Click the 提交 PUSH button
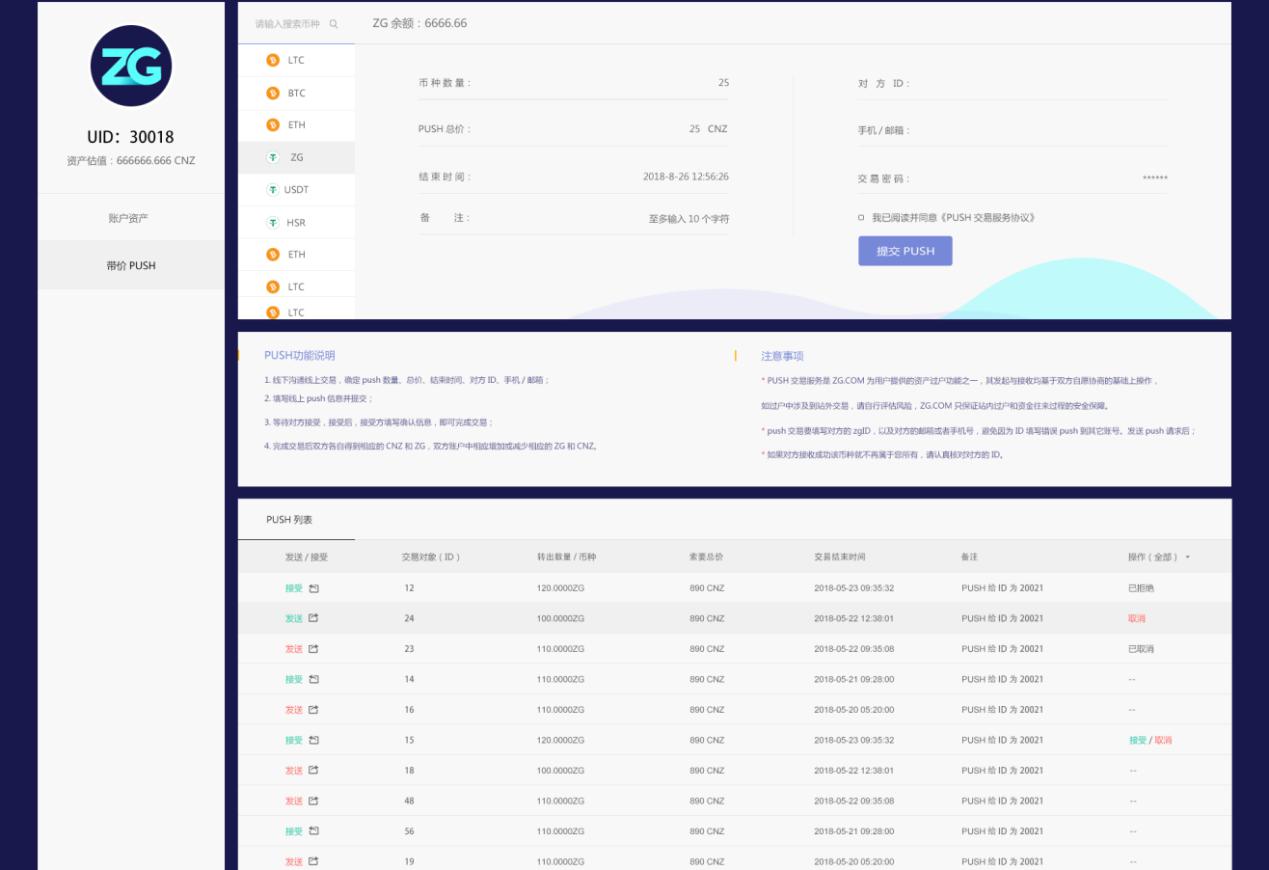Image resolution: width=1269 pixels, height=870 pixels. [905, 251]
